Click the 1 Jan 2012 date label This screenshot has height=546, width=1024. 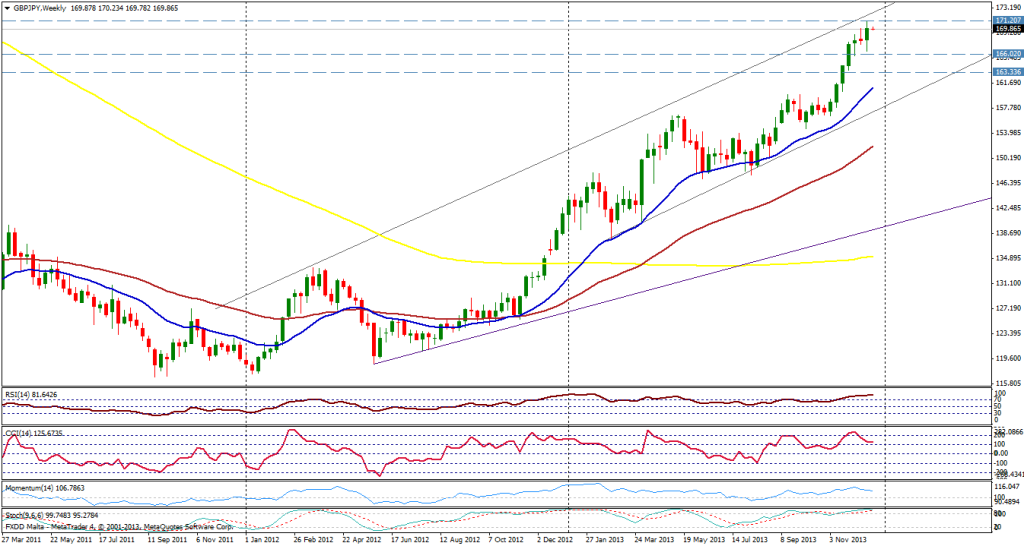click(x=260, y=539)
